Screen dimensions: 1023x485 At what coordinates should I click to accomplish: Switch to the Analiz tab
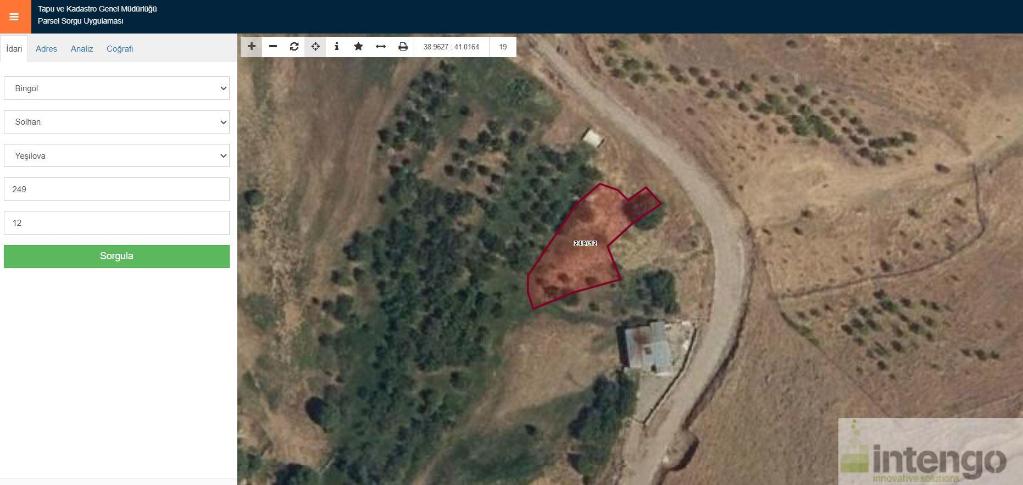82,49
